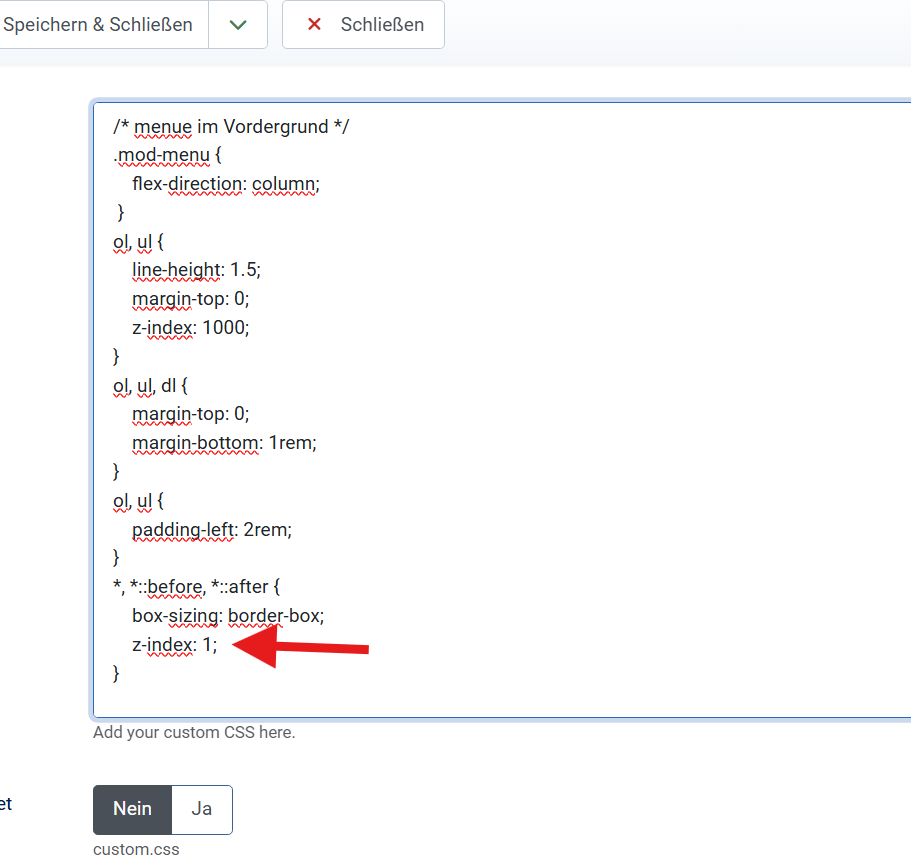The width and height of the screenshot is (911, 868).
Task: Click the 'Add your custom CSS here.' hint
Action: click(194, 732)
